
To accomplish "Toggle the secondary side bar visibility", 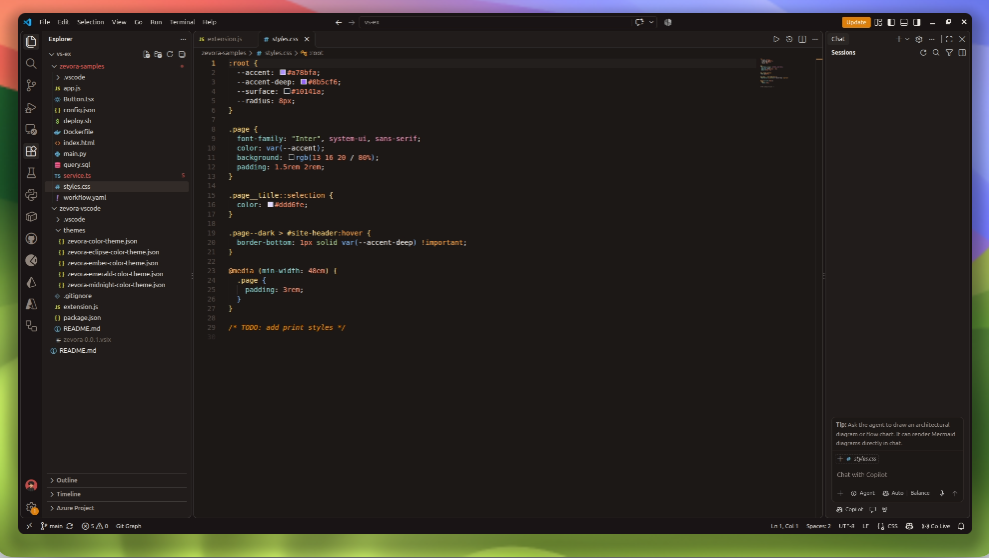I will (916, 22).
